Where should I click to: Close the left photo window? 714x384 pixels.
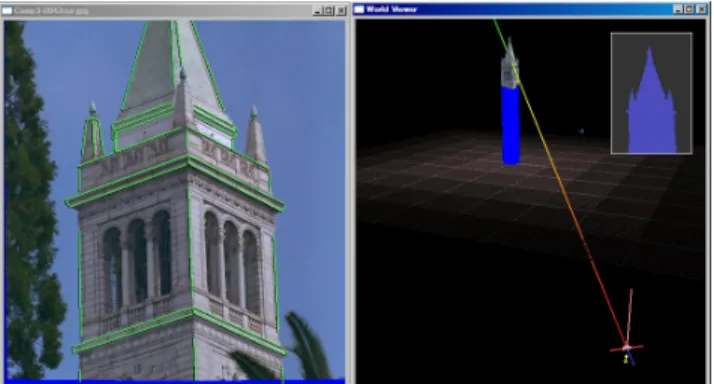[341, 10]
